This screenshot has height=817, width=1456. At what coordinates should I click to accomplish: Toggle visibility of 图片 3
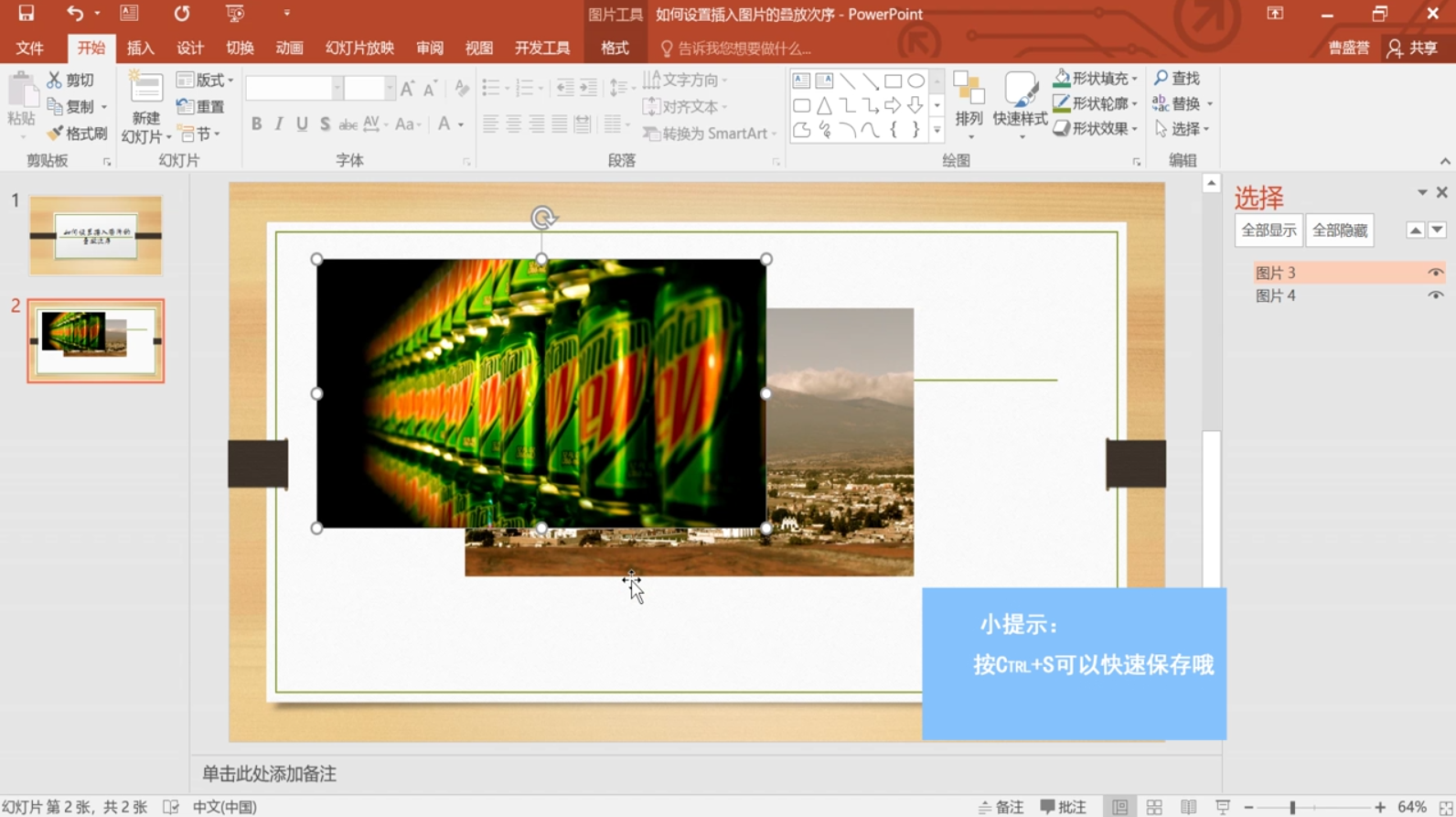pos(1435,273)
